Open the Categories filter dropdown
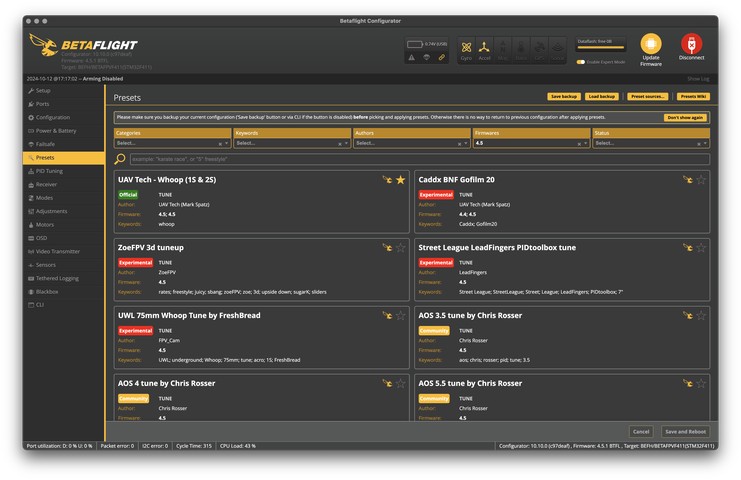Screen dimensions: 741x480 click(172, 143)
